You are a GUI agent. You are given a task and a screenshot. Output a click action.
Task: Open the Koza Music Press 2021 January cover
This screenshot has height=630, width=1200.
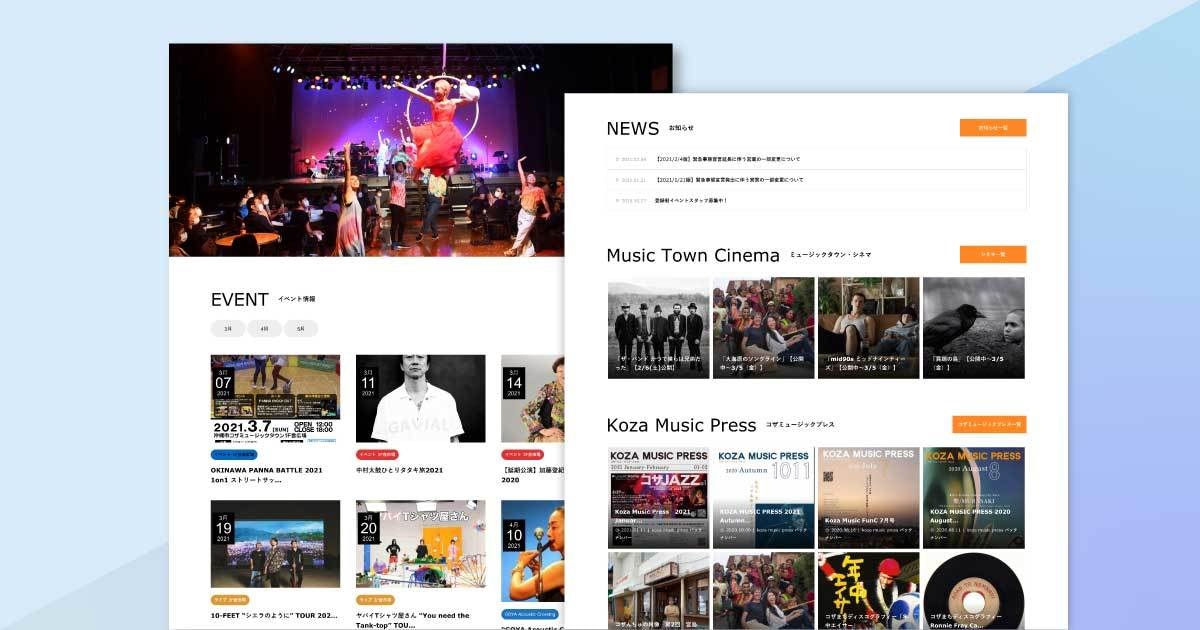point(659,498)
